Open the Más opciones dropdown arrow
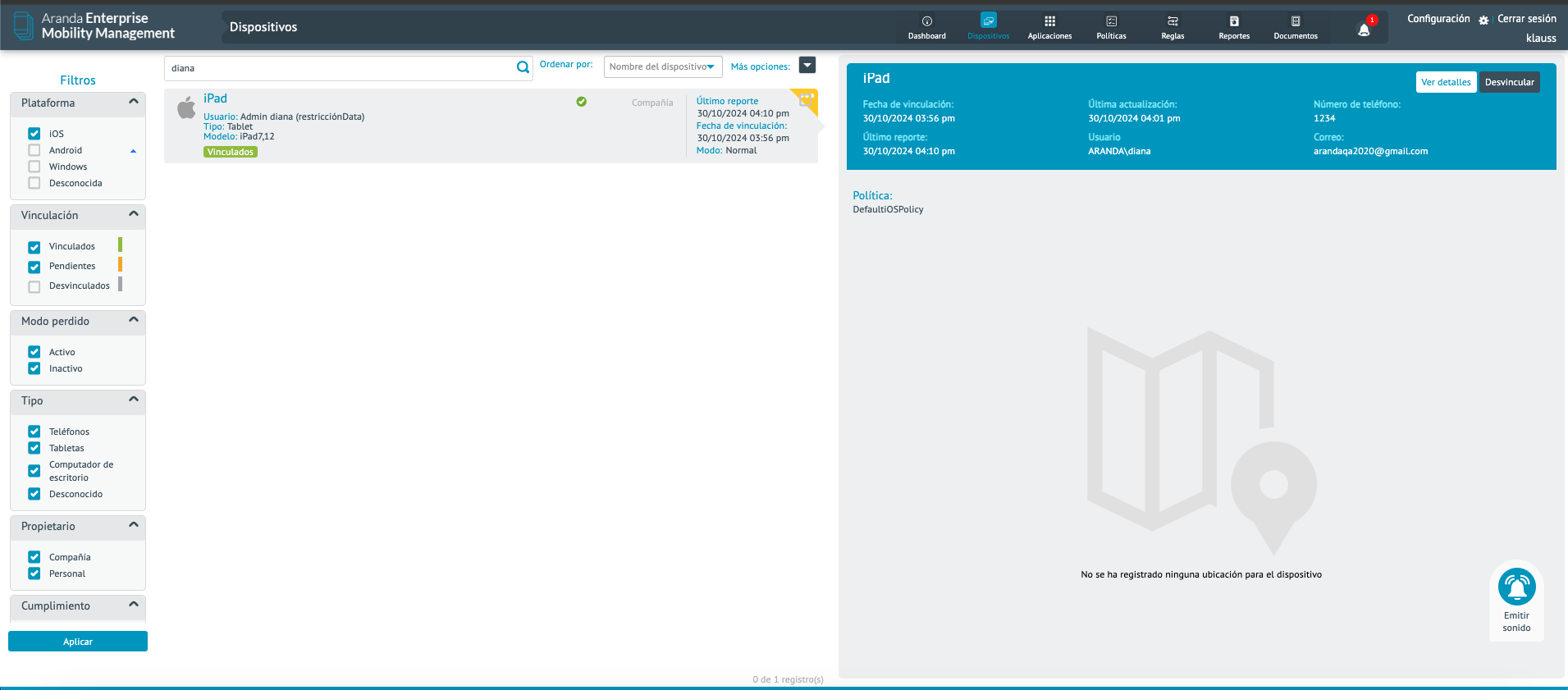This screenshot has width=1568, height=690. [807, 66]
